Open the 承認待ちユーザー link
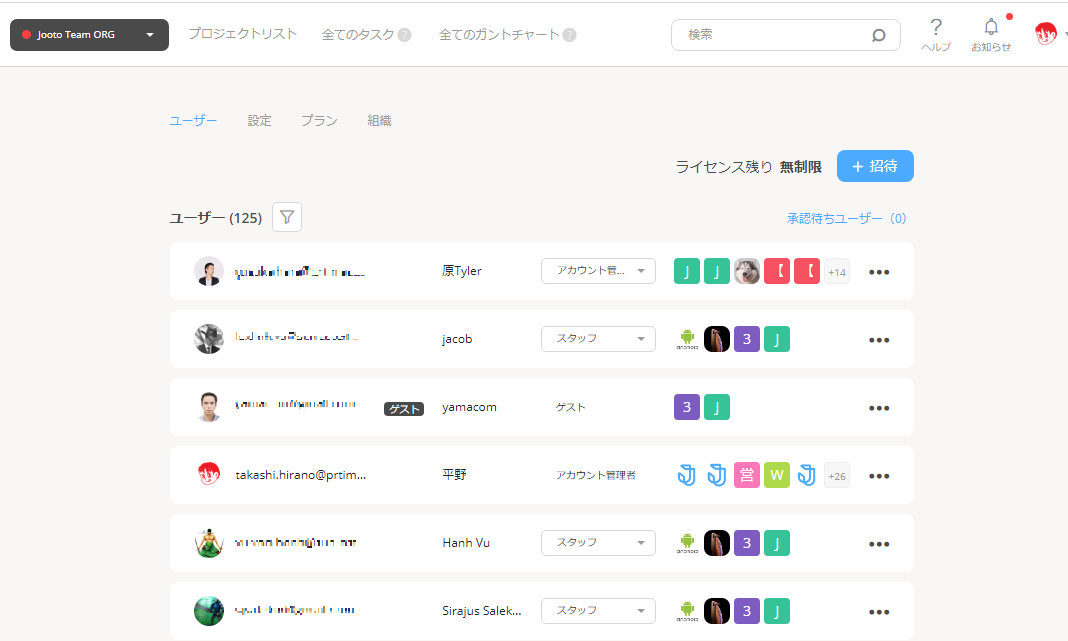Image resolution: width=1068 pixels, height=641 pixels. [x=846, y=218]
